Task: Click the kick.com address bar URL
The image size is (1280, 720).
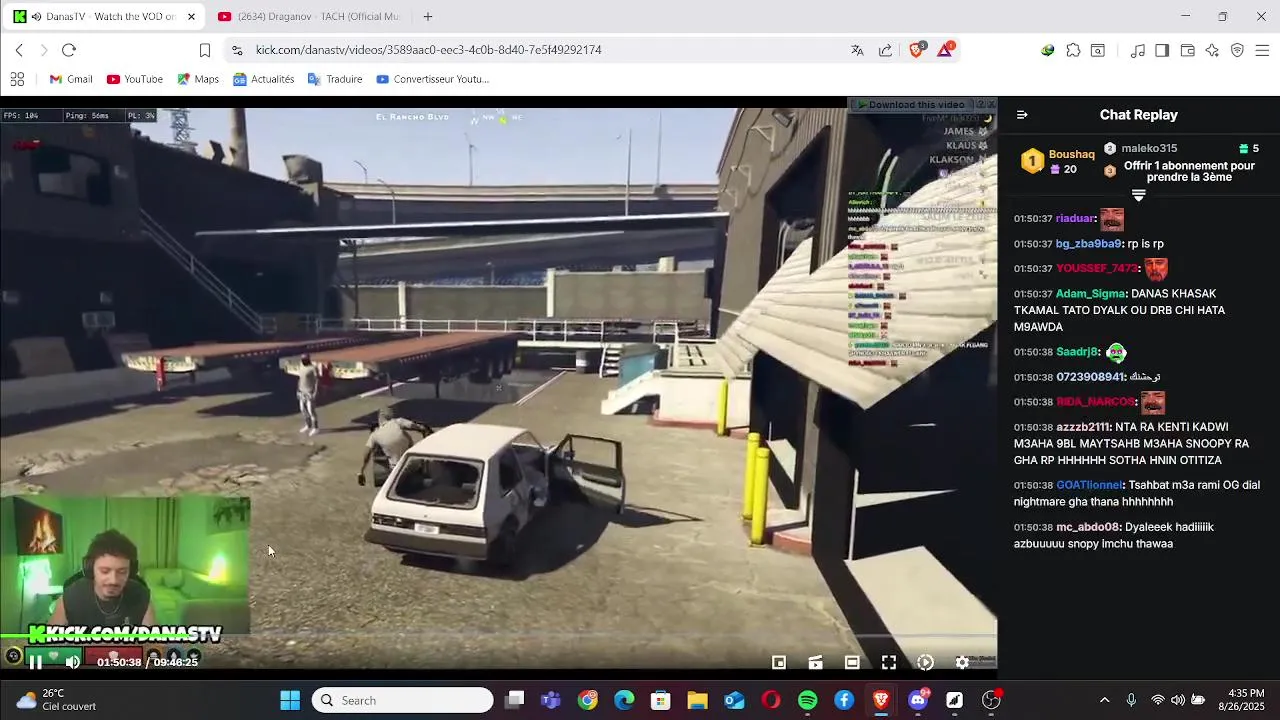Action: tap(428, 50)
